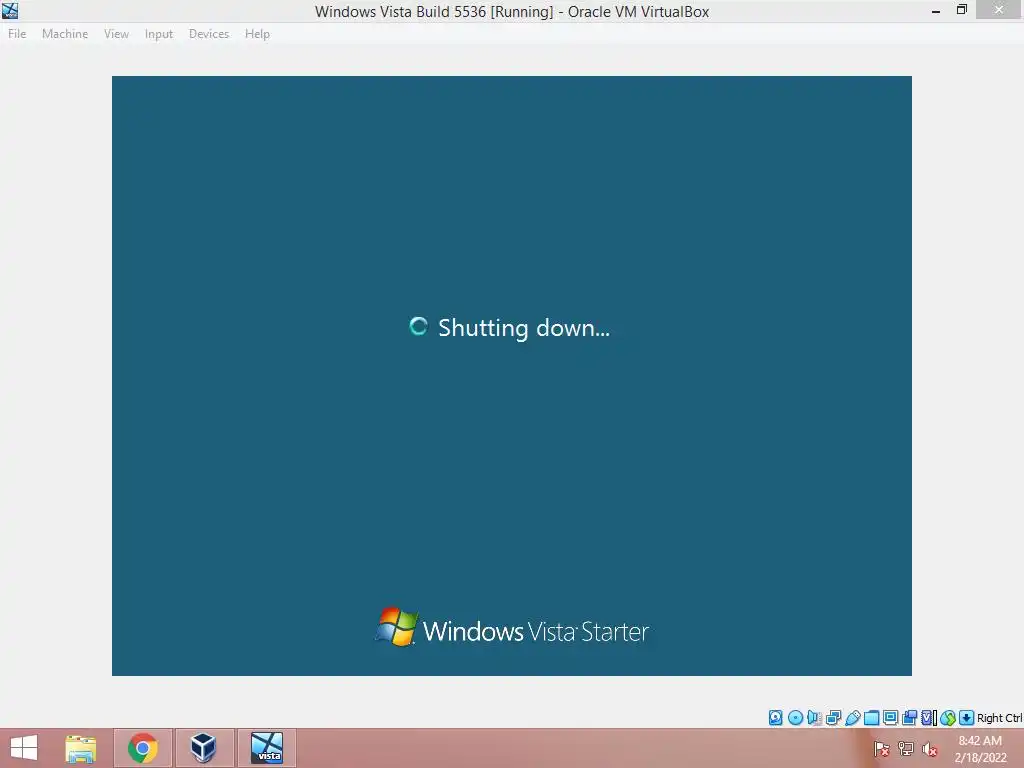This screenshot has height=768, width=1024.
Task: Restore down the VirtualBox VM window
Action: coord(961,10)
